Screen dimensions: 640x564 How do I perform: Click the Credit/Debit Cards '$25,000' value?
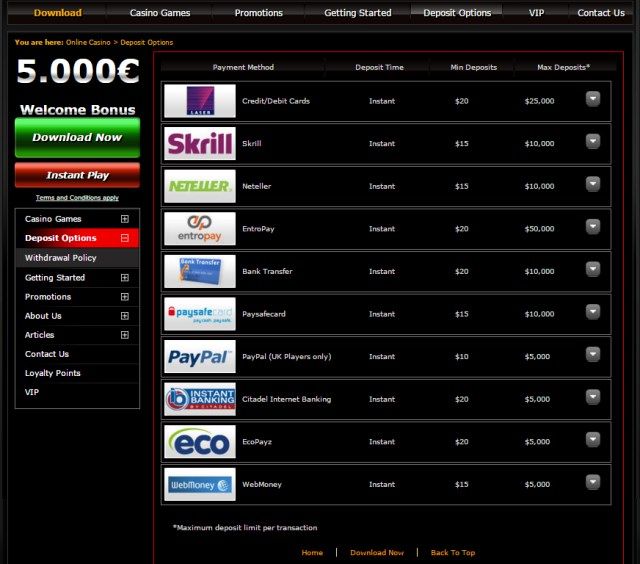click(539, 101)
